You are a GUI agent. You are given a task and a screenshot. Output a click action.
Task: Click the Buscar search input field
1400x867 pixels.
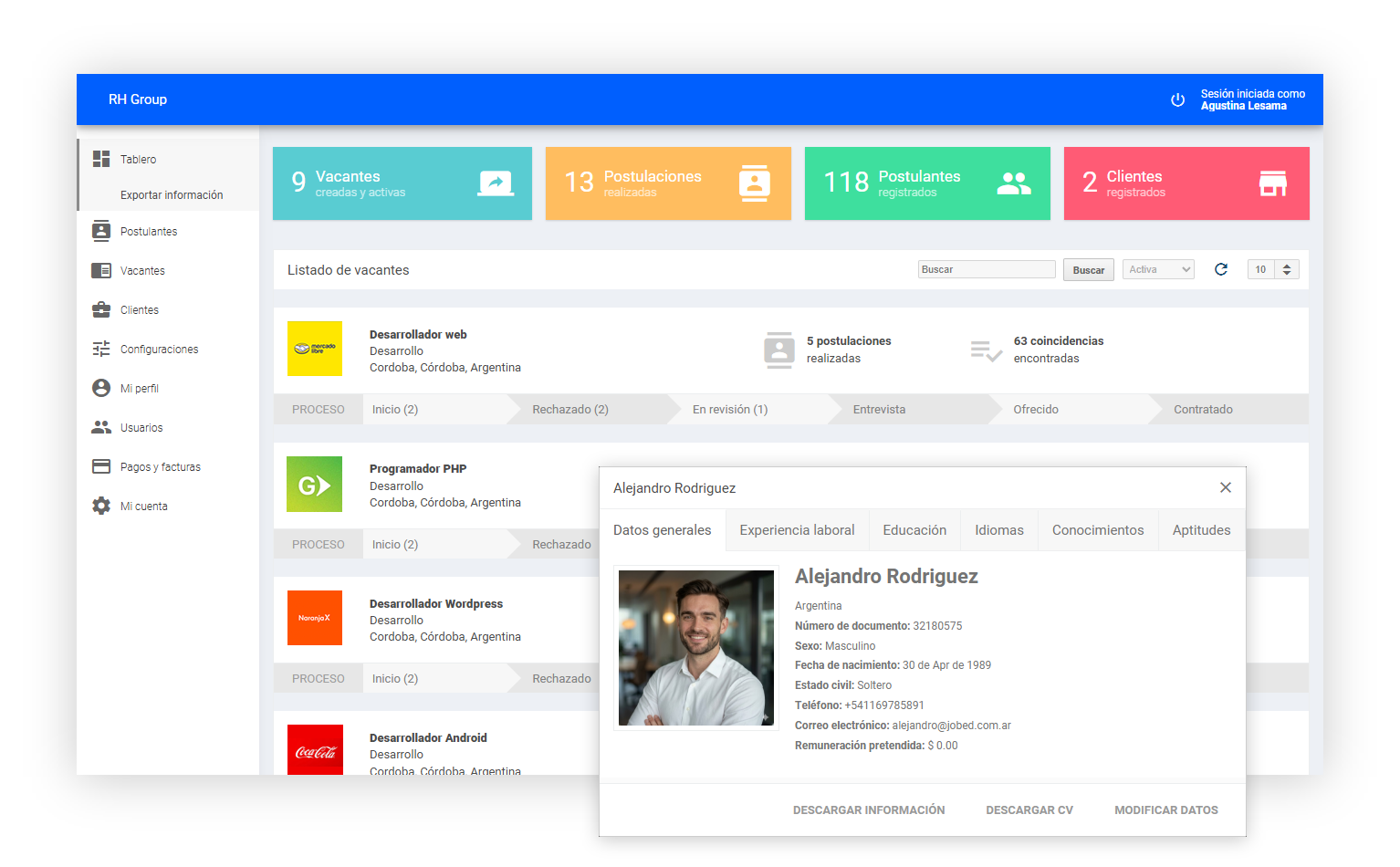986,269
